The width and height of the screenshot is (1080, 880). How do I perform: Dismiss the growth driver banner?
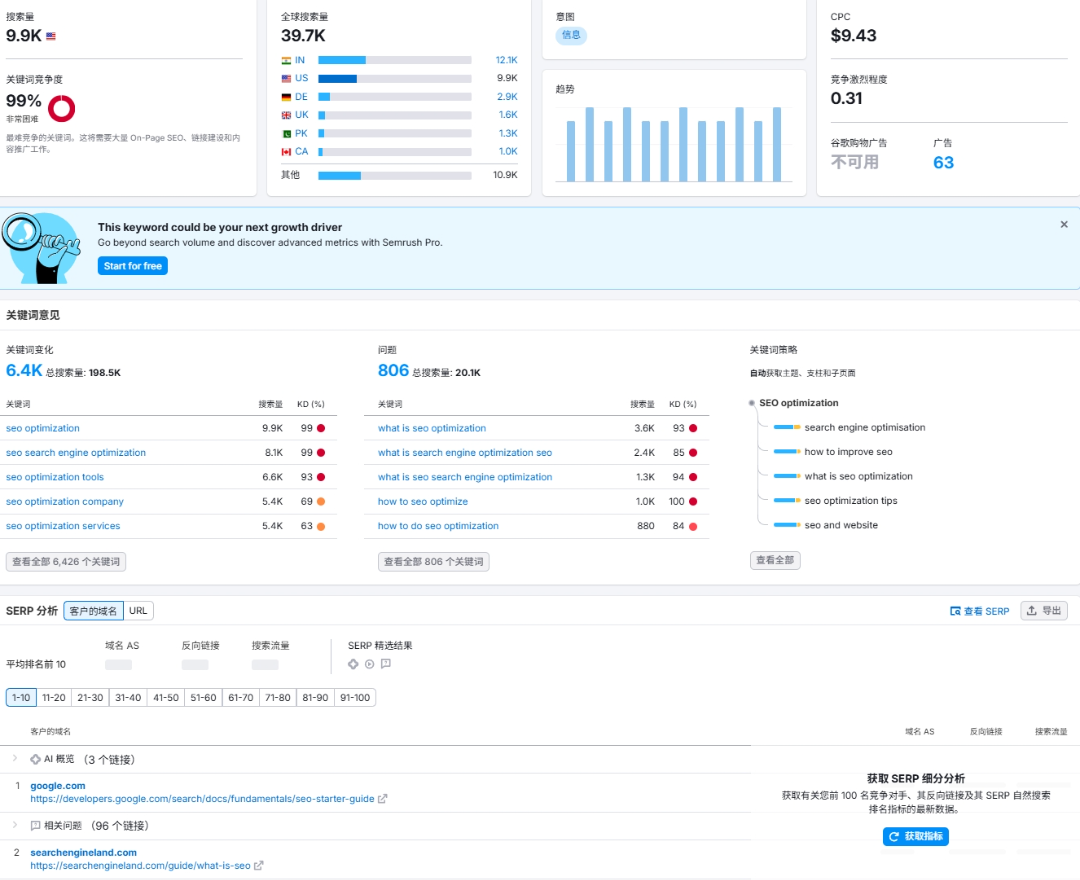click(x=1064, y=224)
